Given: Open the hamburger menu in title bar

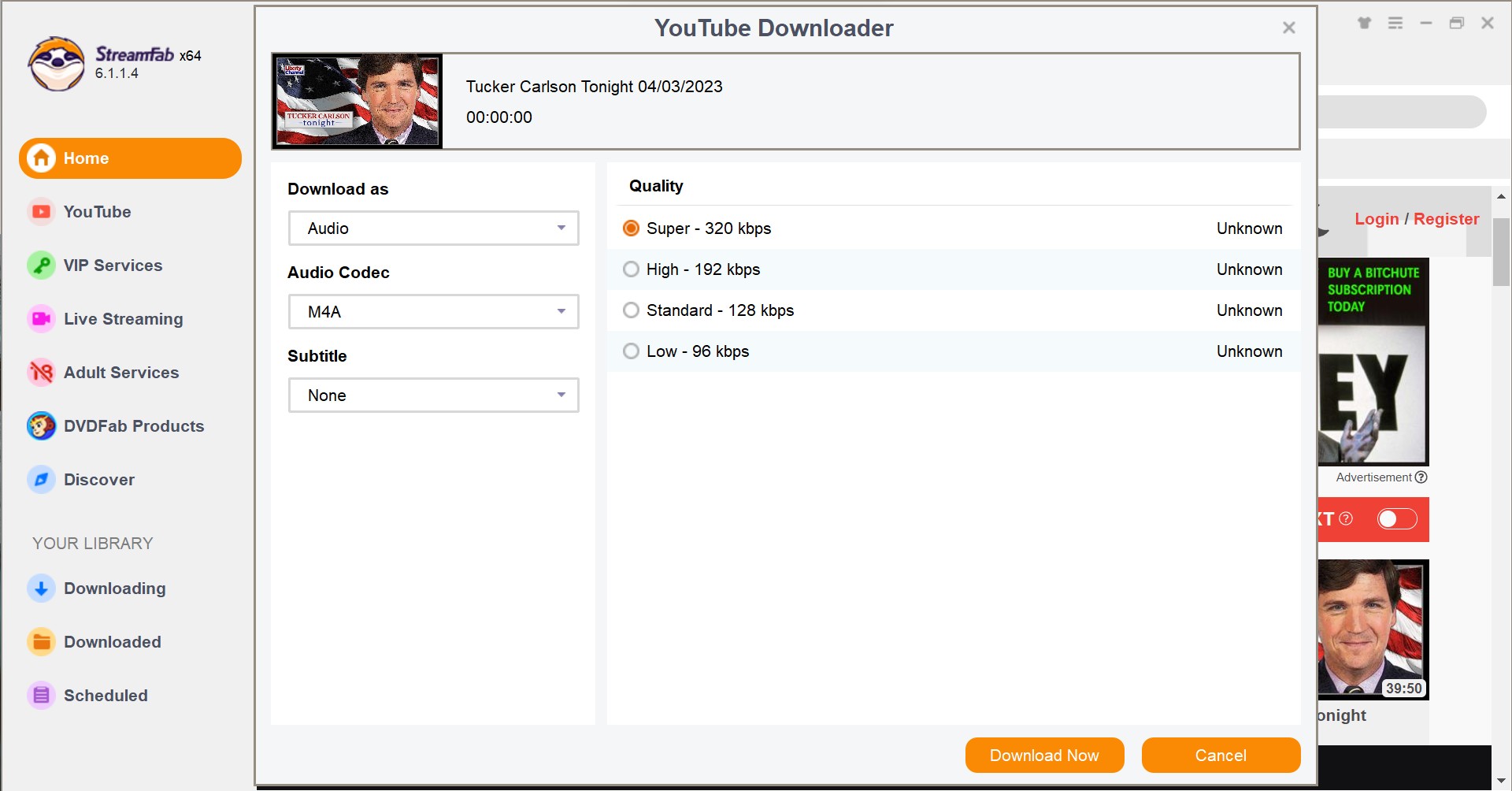Looking at the screenshot, I should tap(1395, 23).
